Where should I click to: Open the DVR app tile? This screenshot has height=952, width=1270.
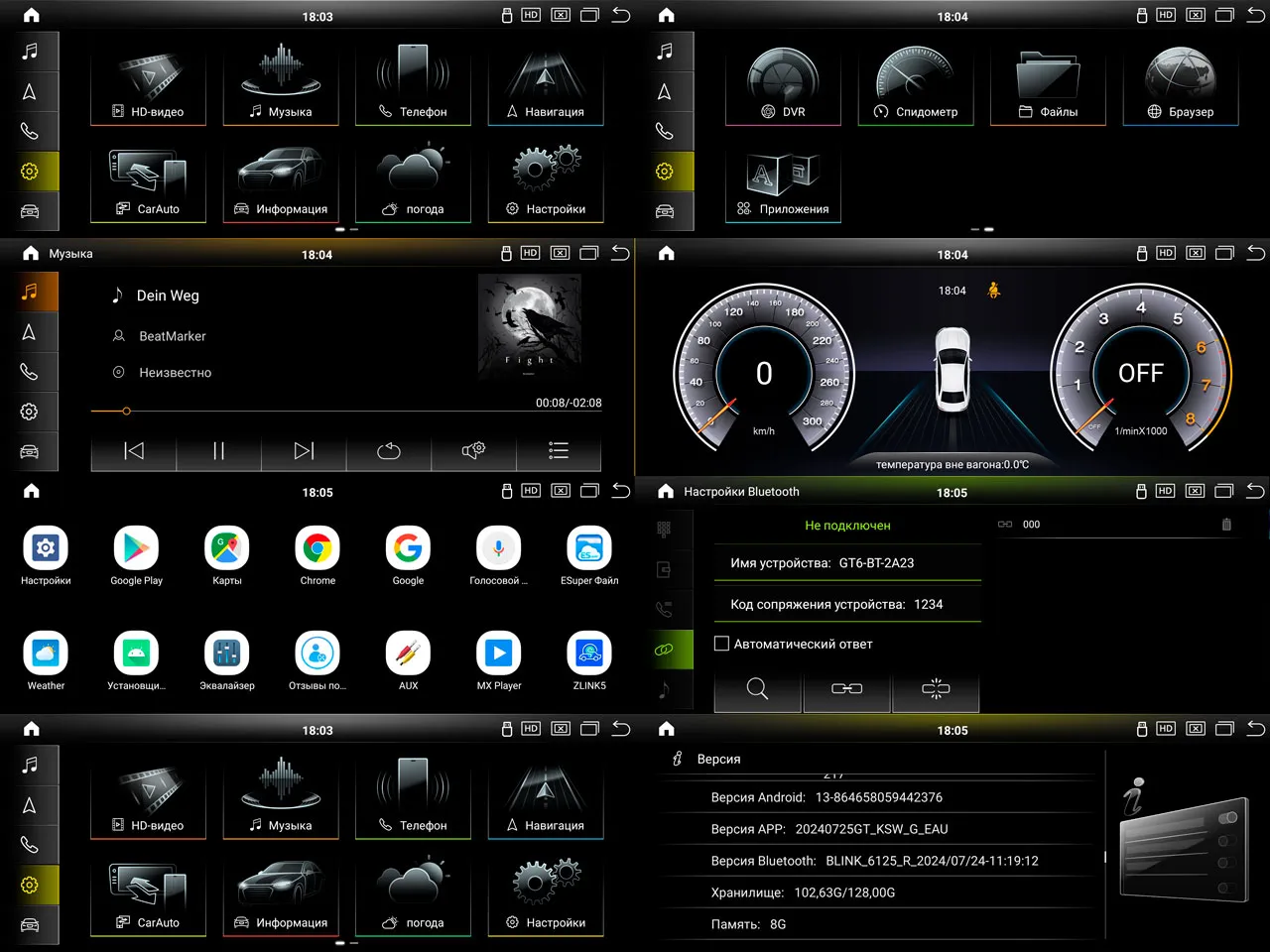coord(783,85)
